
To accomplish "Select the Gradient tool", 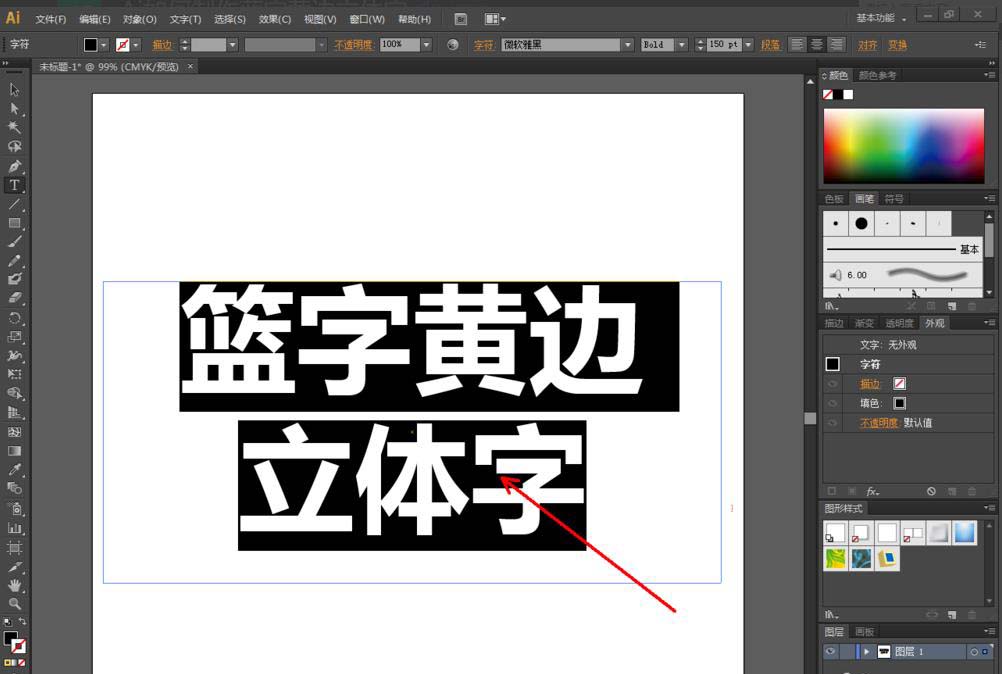I will point(14,451).
